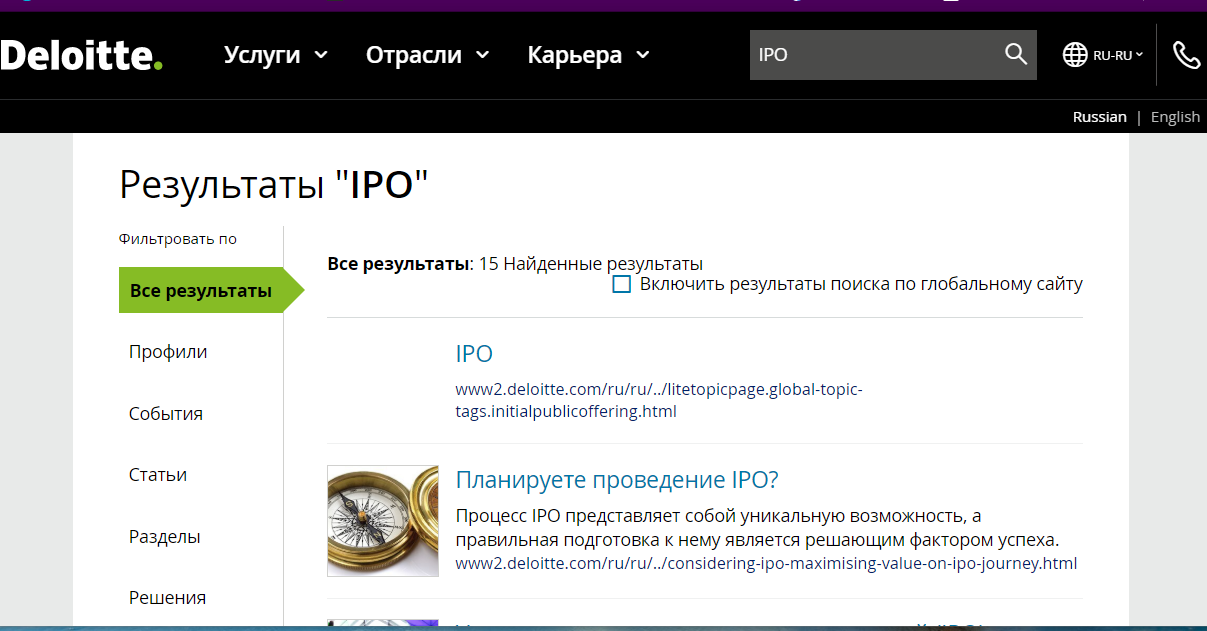Open Планируете проведение IPO? result
The image size is (1207, 631).
[617, 480]
